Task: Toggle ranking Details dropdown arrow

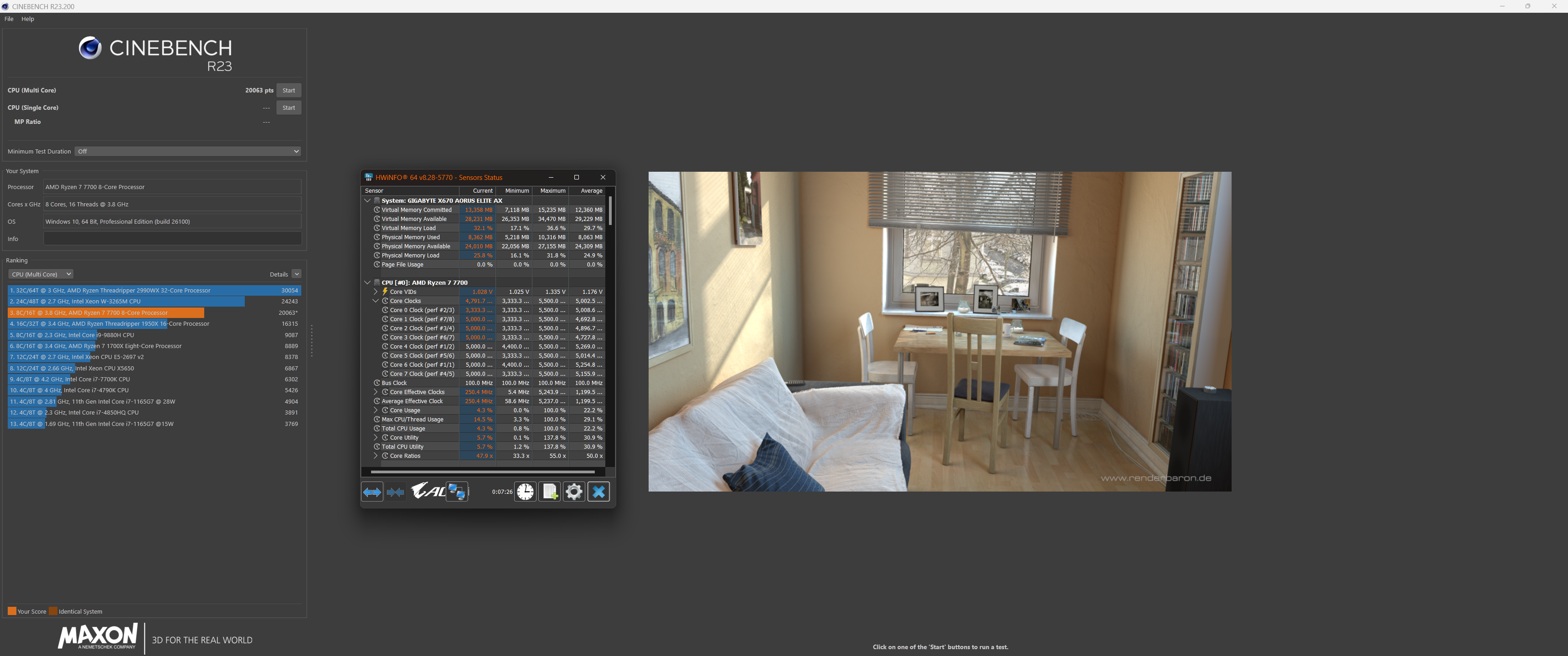Action: click(296, 274)
